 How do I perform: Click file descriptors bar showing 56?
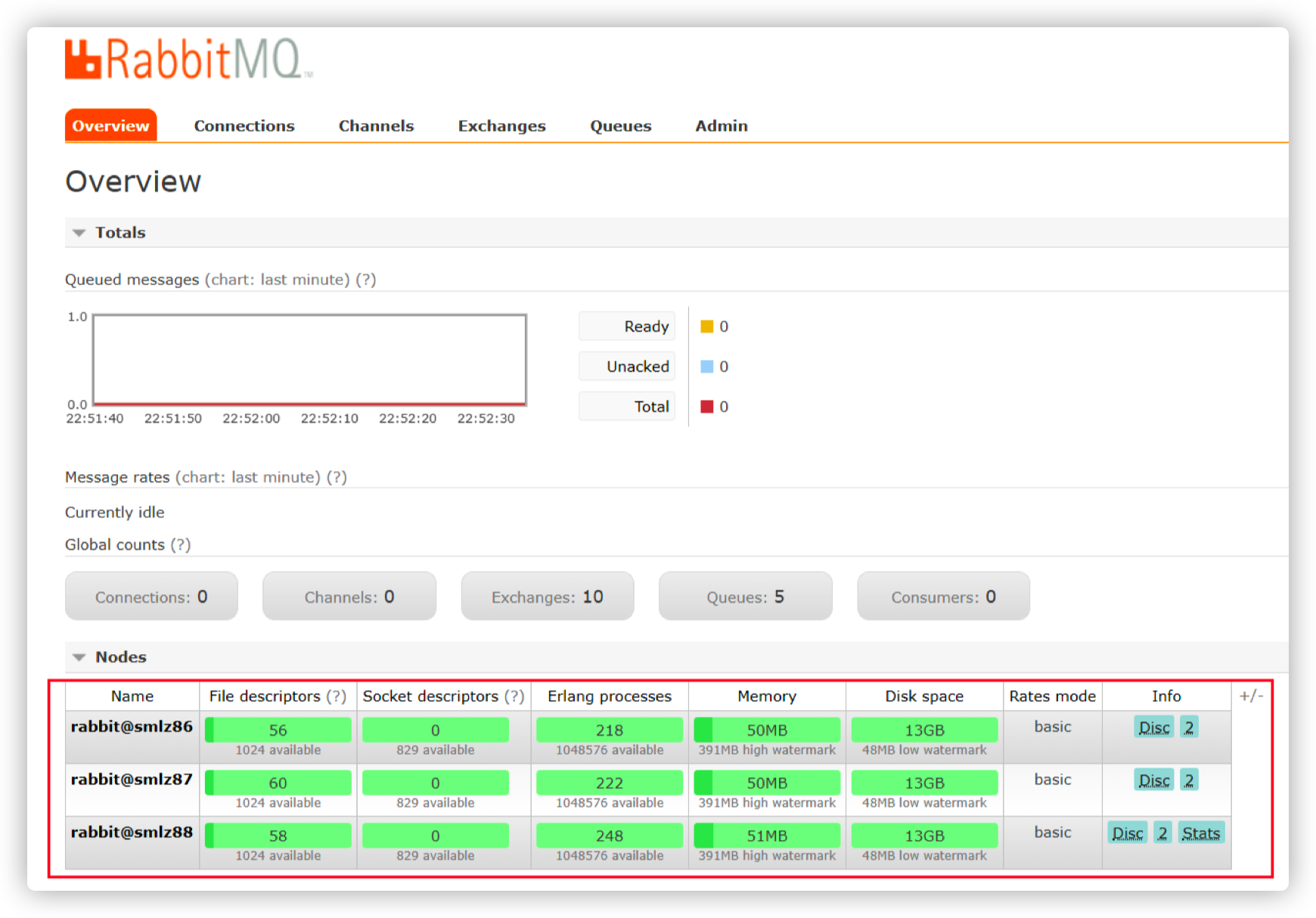[278, 730]
